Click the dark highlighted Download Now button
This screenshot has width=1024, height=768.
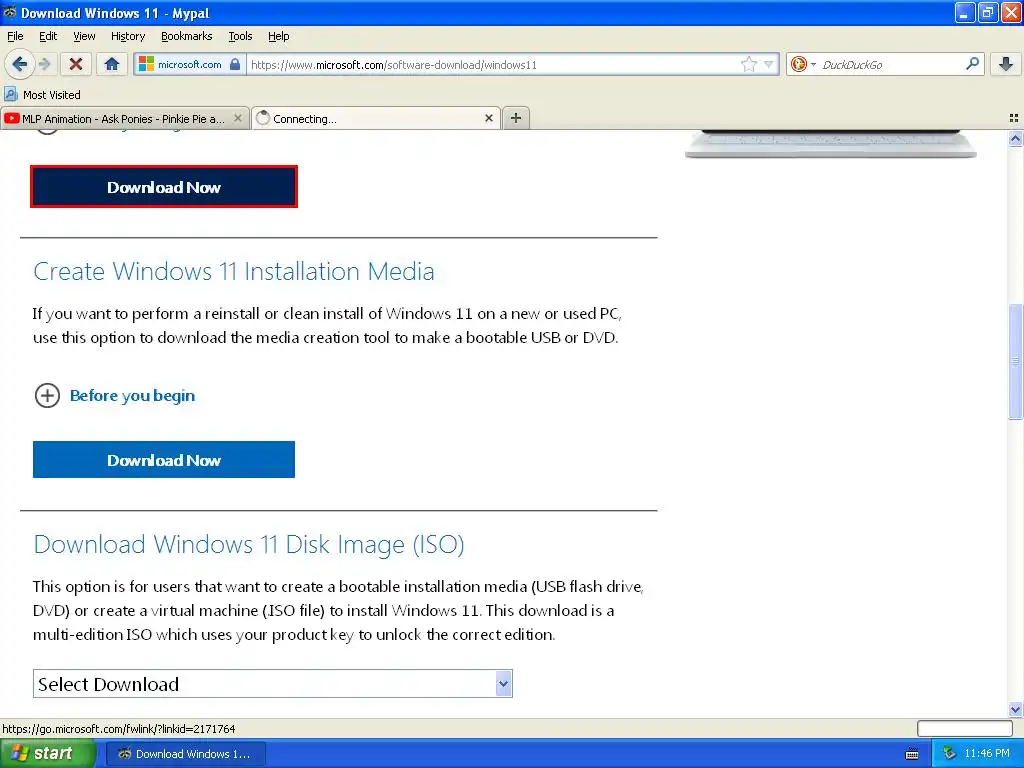(164, 187)
